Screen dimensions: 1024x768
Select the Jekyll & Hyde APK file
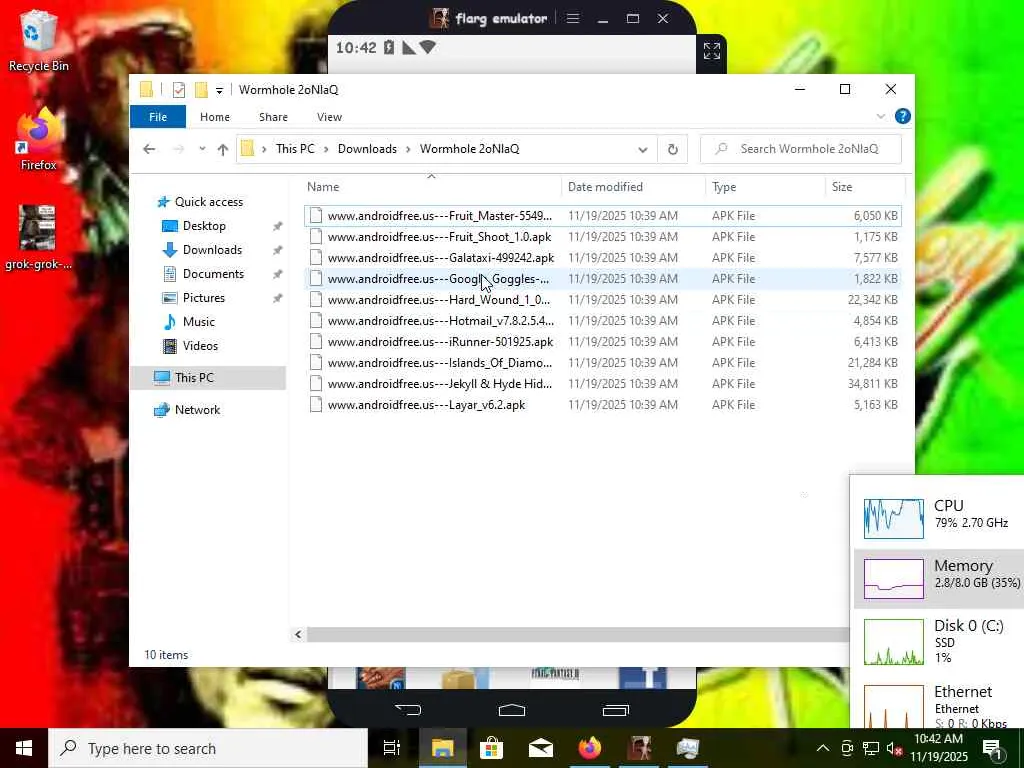click(602, 383)
